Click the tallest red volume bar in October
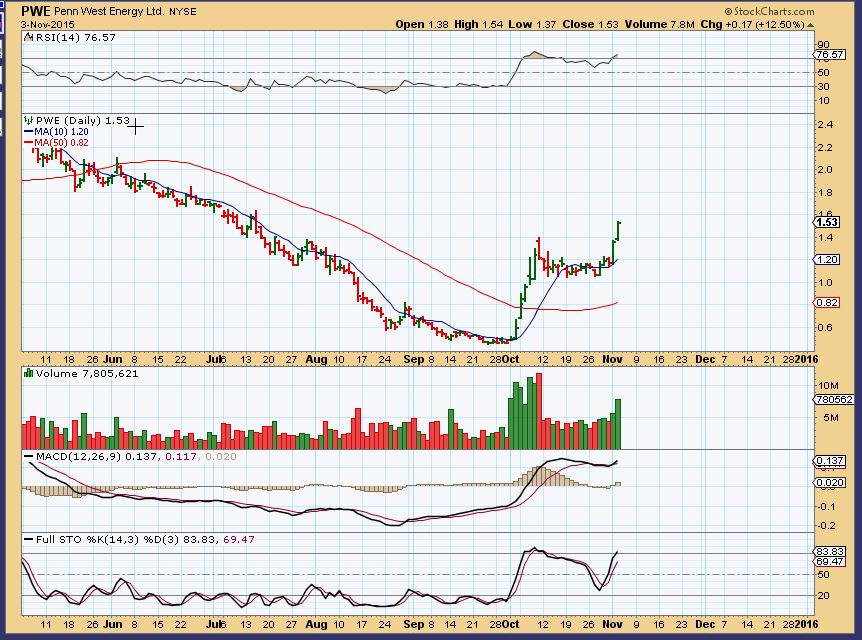862x640 pixels. point(539,411)
